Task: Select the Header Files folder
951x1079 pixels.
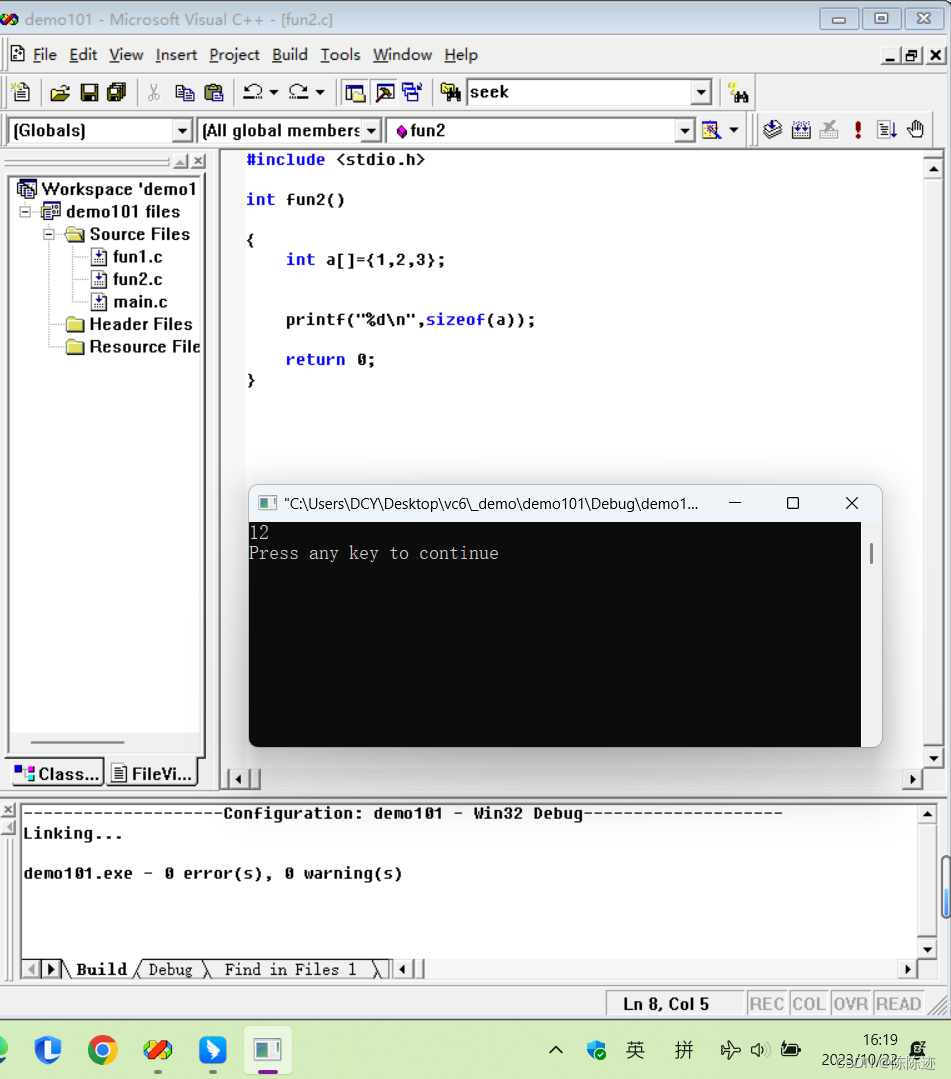Action: pyautogui.click(x=141, y=324)
